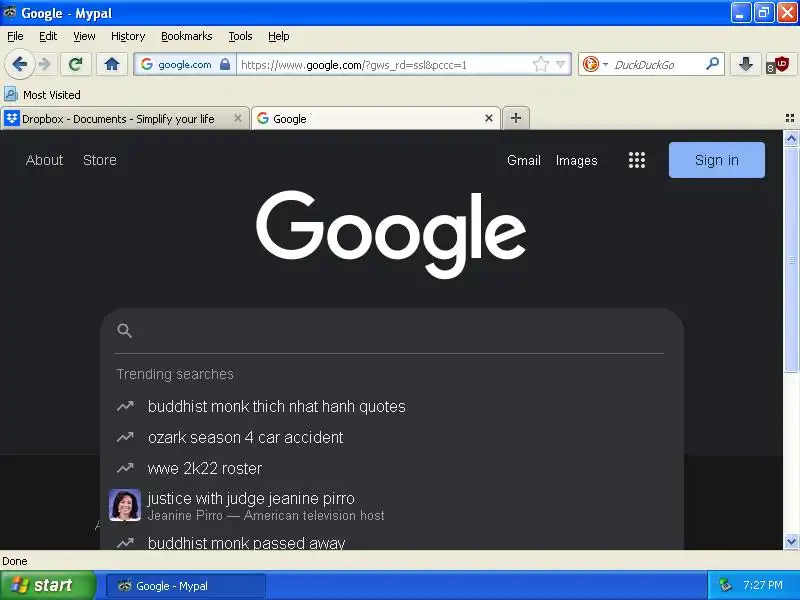Screen dimensions: 800x600
Task: Open the History menu
Action: coord(128,36)
